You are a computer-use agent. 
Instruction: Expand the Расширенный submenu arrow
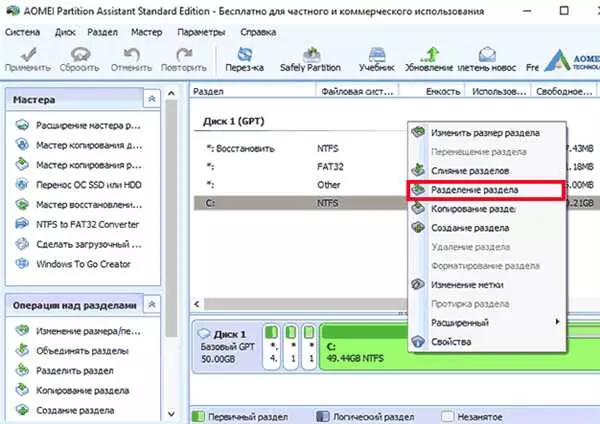[x=558, y=322]
